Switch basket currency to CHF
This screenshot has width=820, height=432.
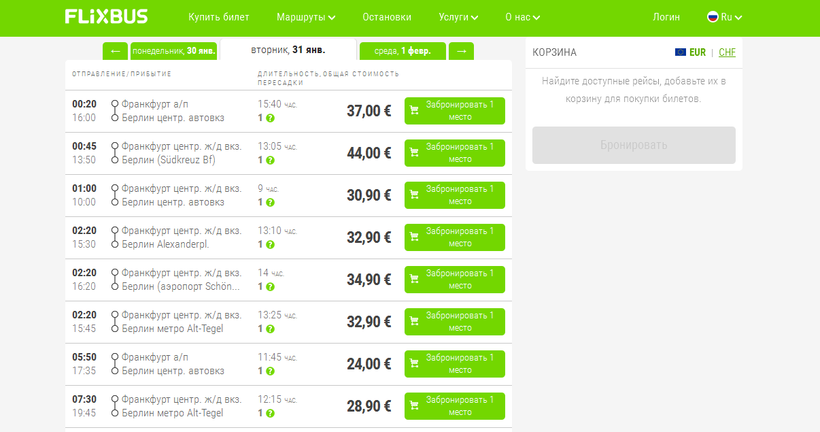727,52
